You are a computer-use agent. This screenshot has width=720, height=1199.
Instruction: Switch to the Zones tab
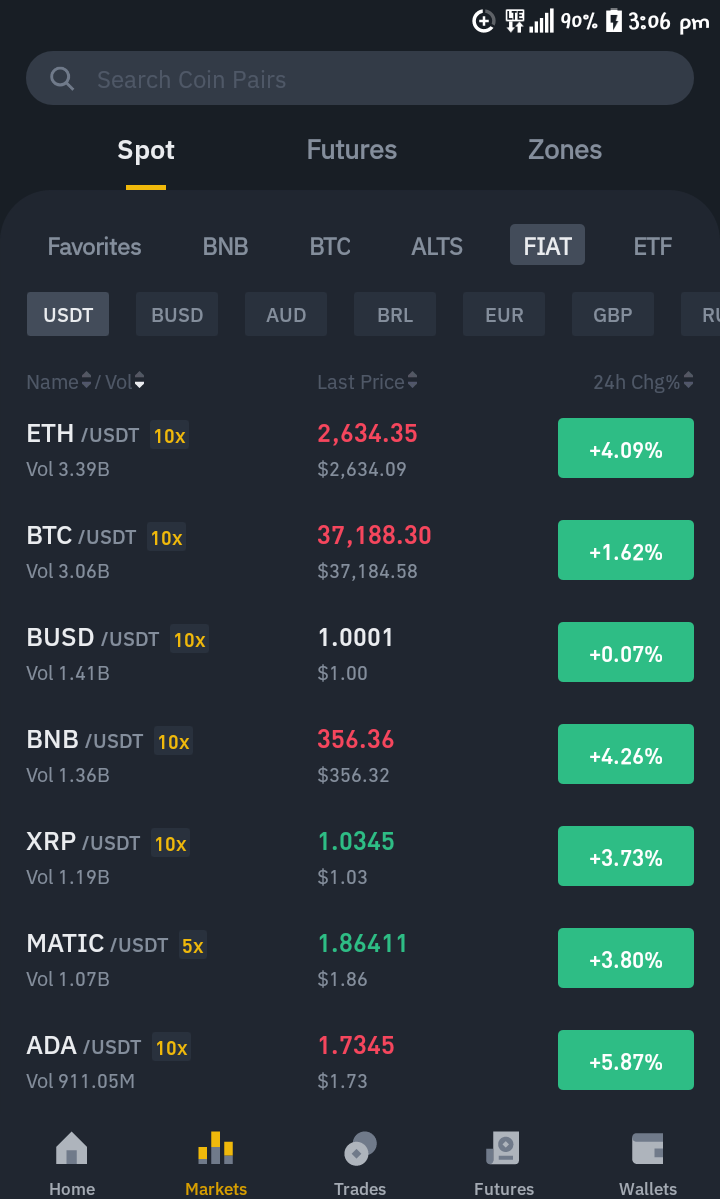pos(565,150)
